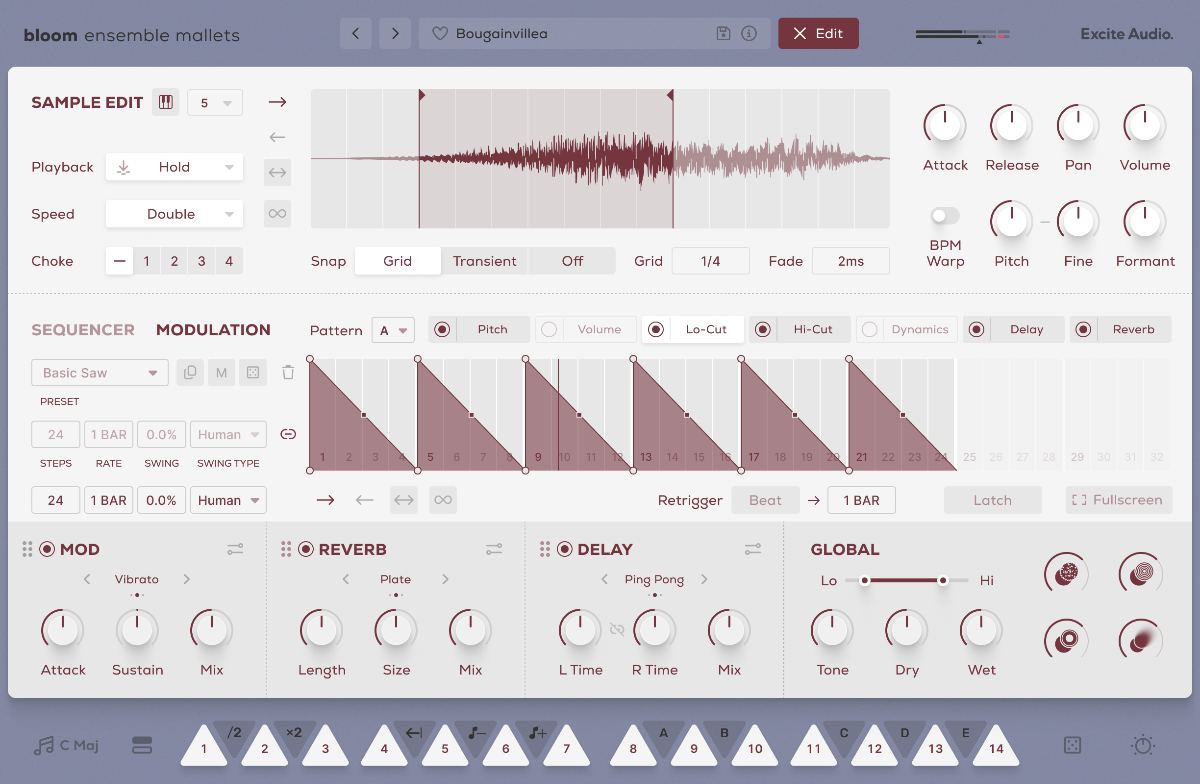
Task: Switch to next MOD type after Vibrato
Action: (186, 579)
